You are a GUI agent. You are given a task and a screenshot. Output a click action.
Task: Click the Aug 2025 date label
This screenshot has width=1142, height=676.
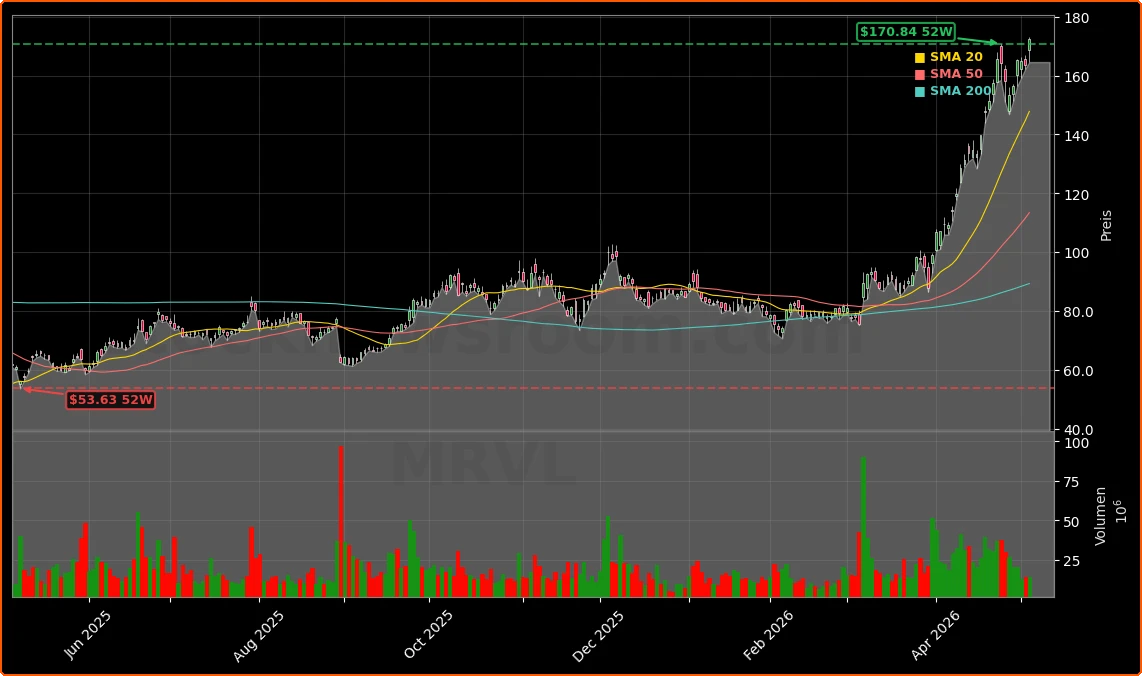[x=258, y=636]
